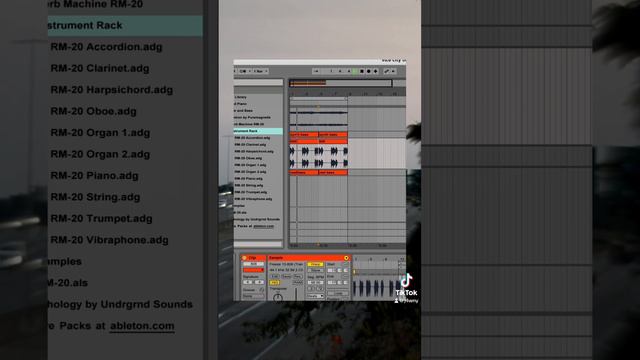
Task: Click the loop brace above the tracks
Action: pos(318,99)
